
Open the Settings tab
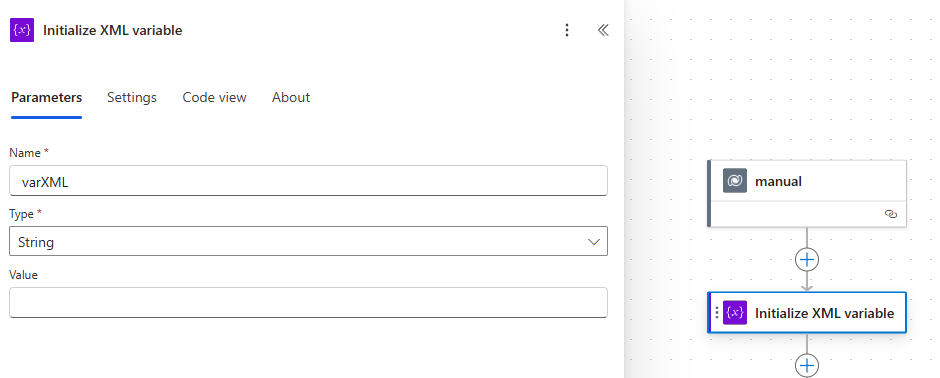point(132,97)
